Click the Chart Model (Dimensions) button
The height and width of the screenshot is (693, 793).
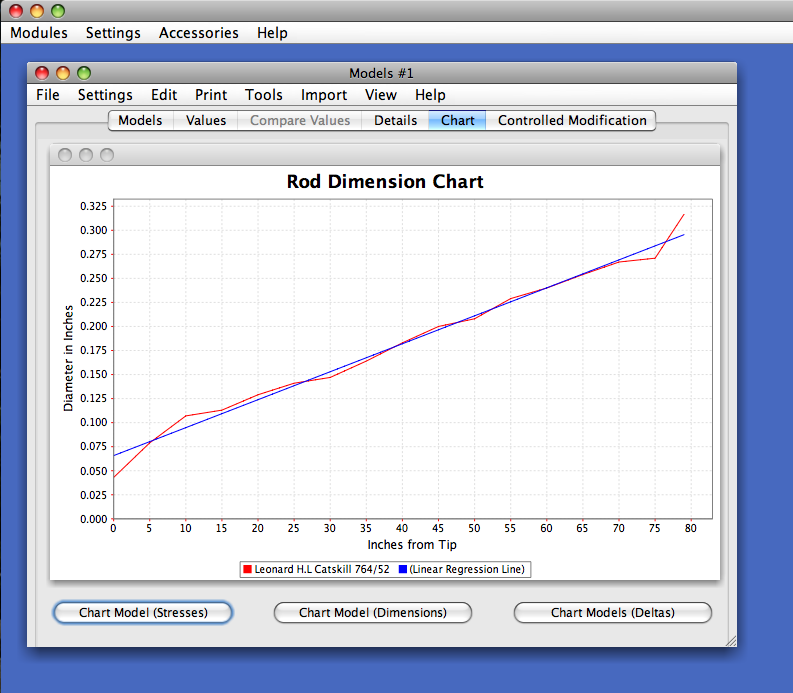tap(373, 613)
